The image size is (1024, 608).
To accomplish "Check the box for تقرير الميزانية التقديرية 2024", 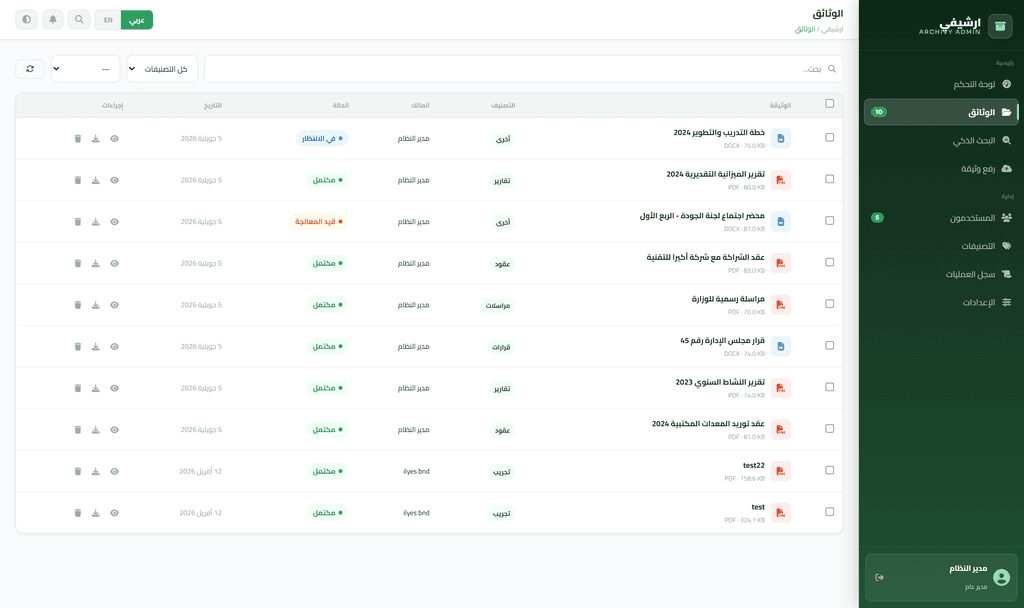I will click(x=829, y=179).
